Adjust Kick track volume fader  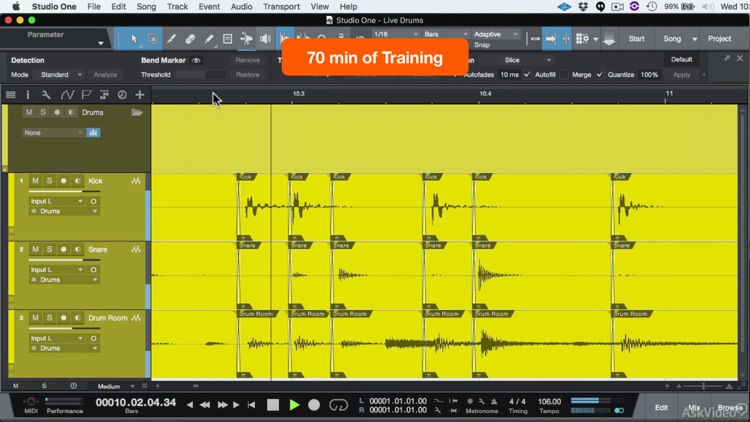64,191
